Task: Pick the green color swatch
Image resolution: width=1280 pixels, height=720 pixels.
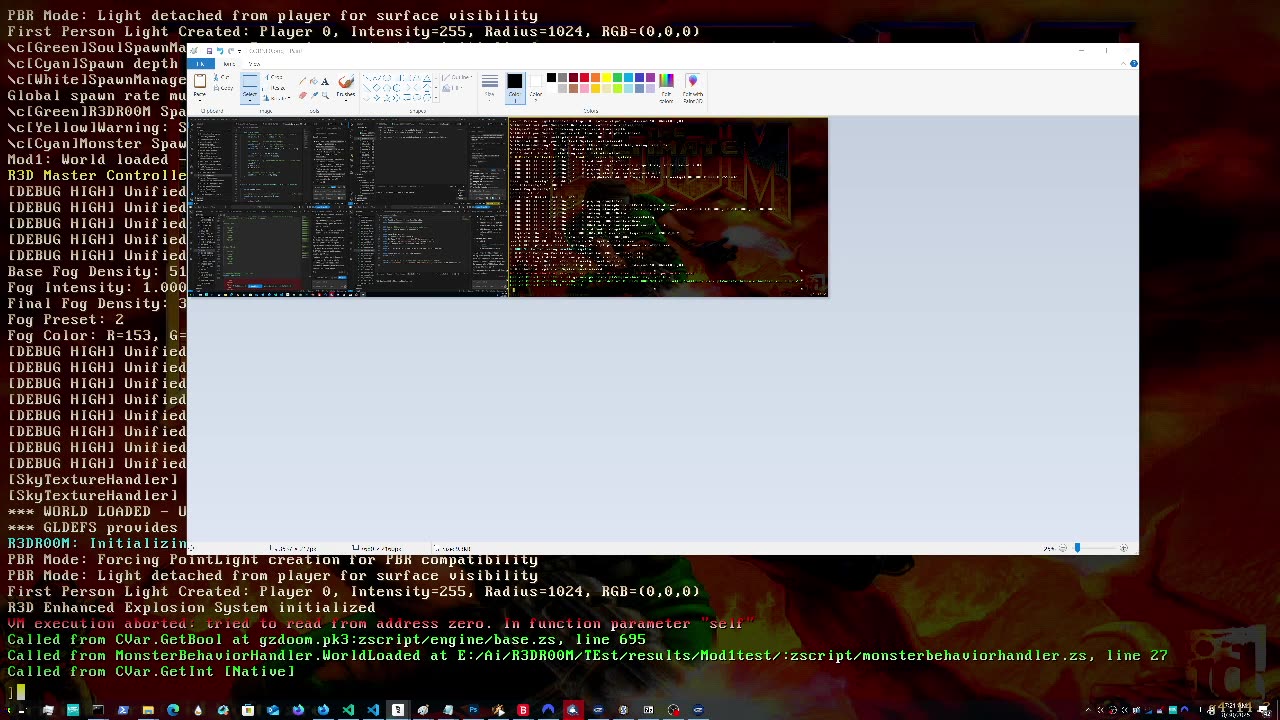Action: pyautogui.click(x=617, y=77)
